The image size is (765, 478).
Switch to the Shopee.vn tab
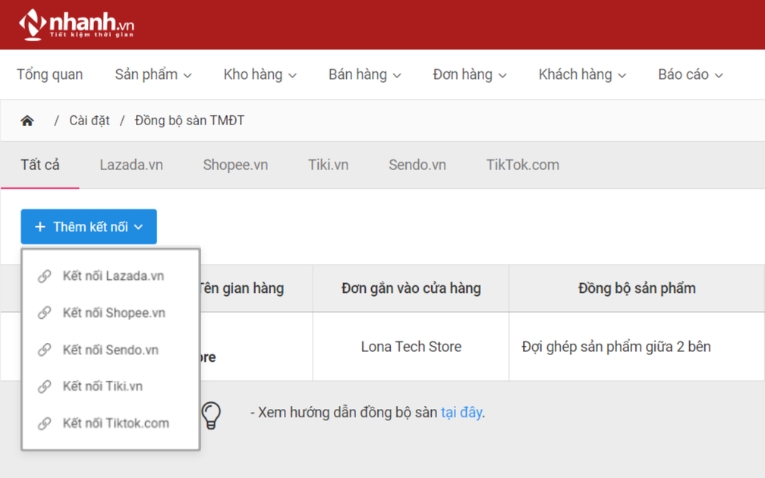(x=235, y=165)
